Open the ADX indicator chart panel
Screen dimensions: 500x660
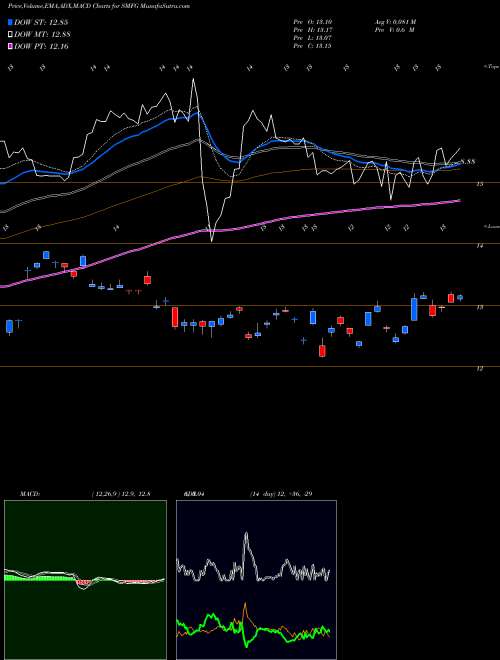256,580
